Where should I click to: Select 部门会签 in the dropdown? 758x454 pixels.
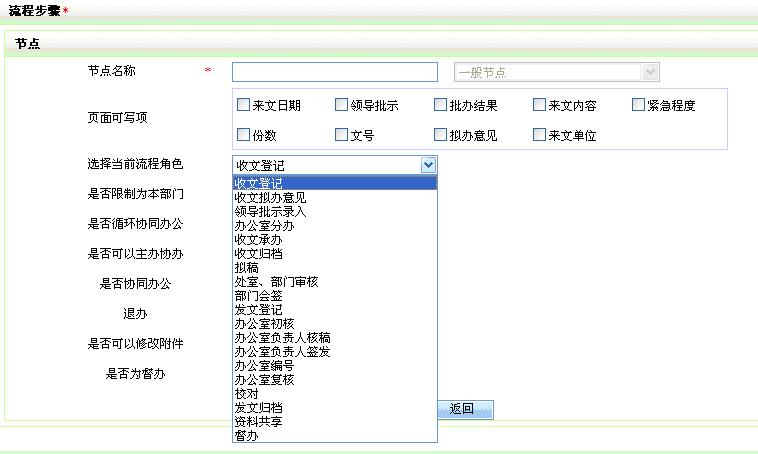pos(335,295)
